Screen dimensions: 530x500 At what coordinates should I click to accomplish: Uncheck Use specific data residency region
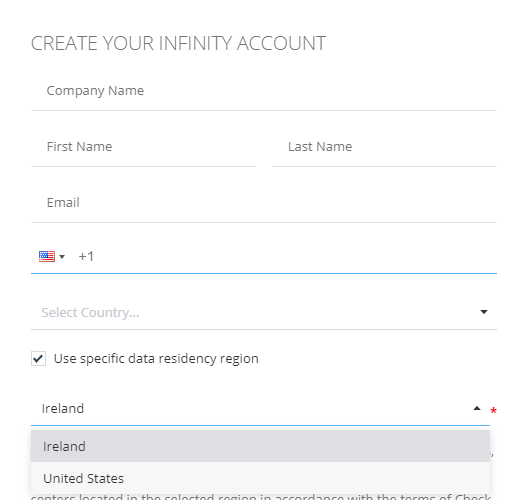tap(39, 358)
